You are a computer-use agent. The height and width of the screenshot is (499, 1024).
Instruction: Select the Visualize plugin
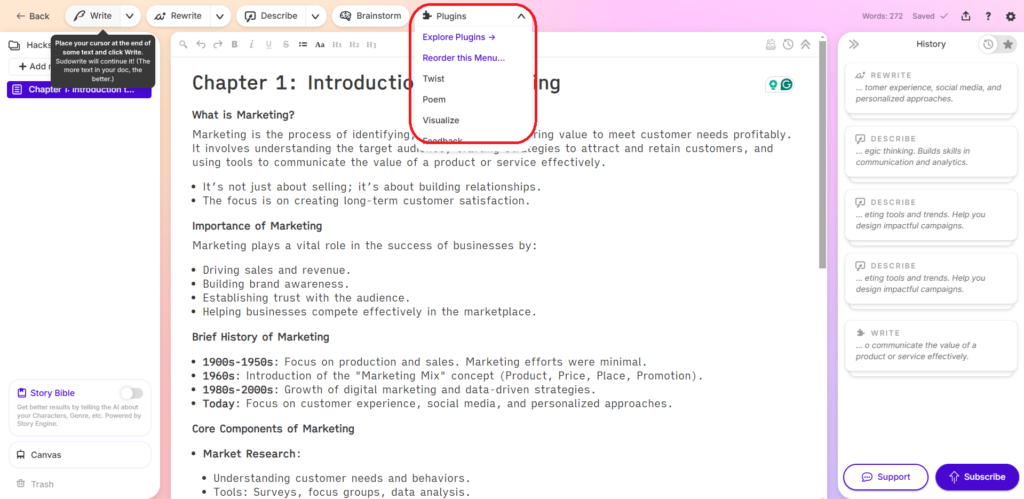[441, 120]
